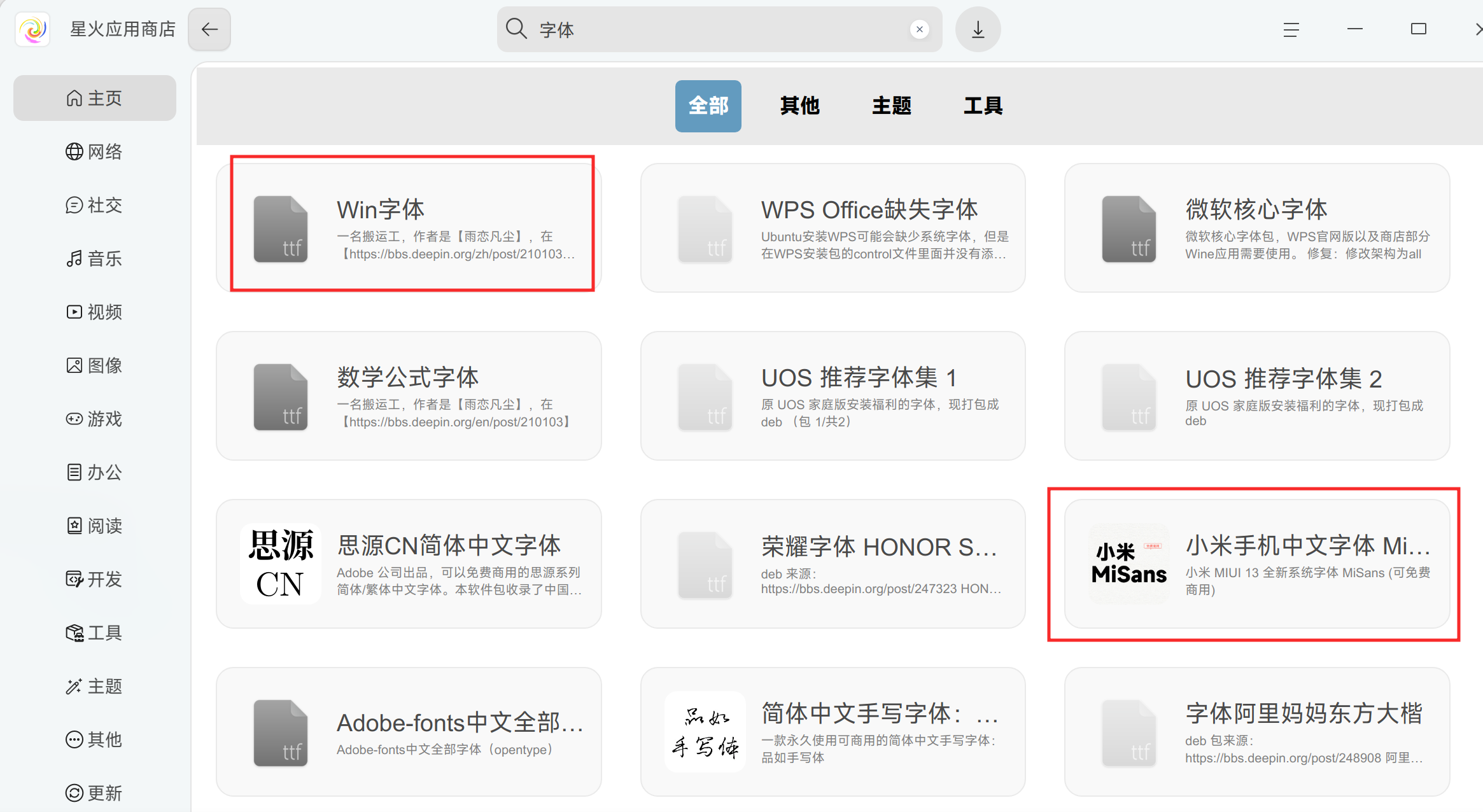1483x812 pixels.
Task: Open the 网络 network category
Action: pos(95,151)
